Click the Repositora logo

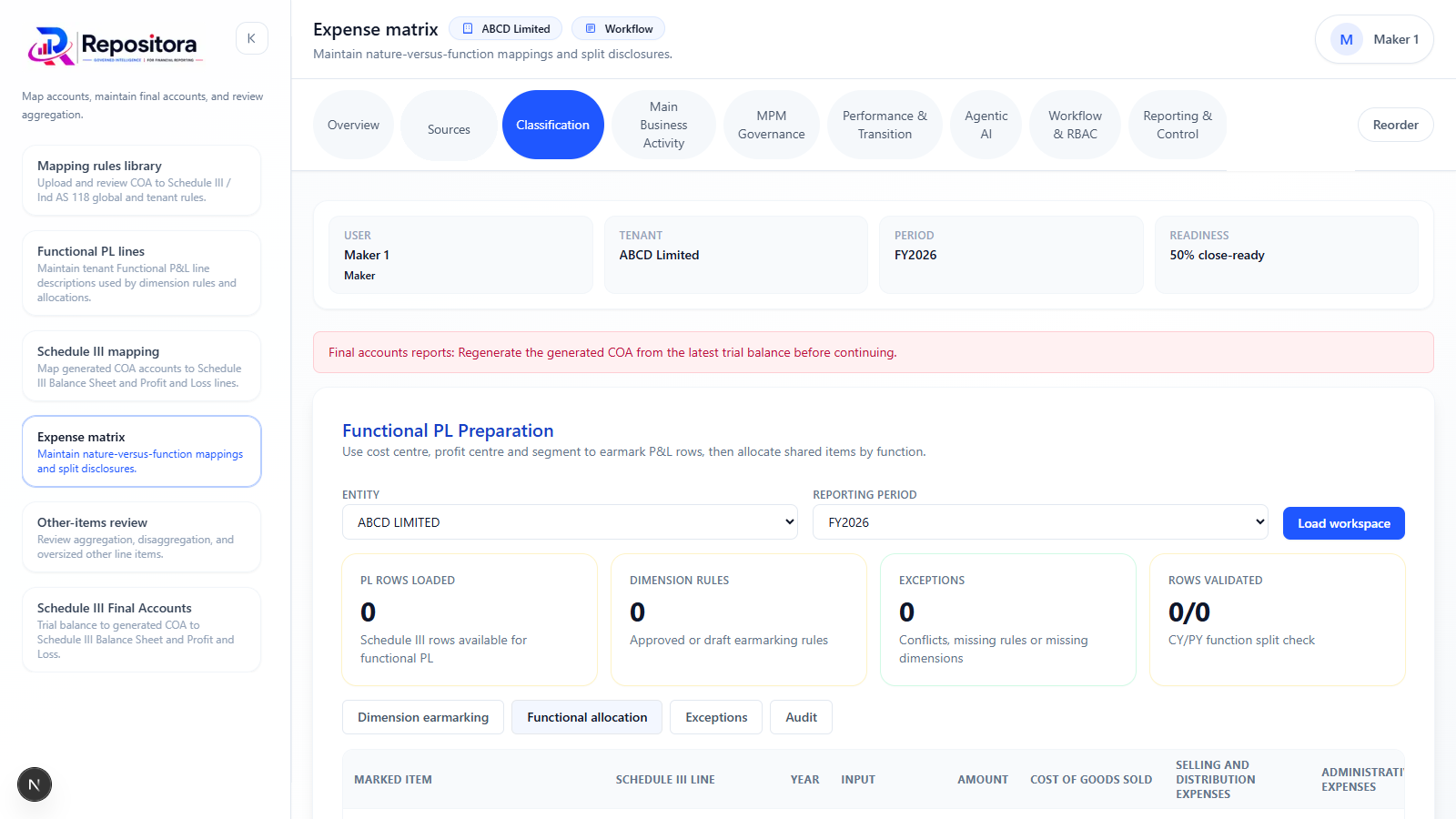click(x=115, y=45)
